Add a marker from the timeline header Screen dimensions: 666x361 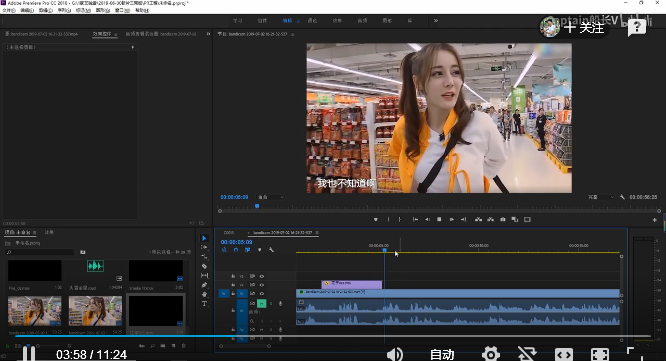260,250
